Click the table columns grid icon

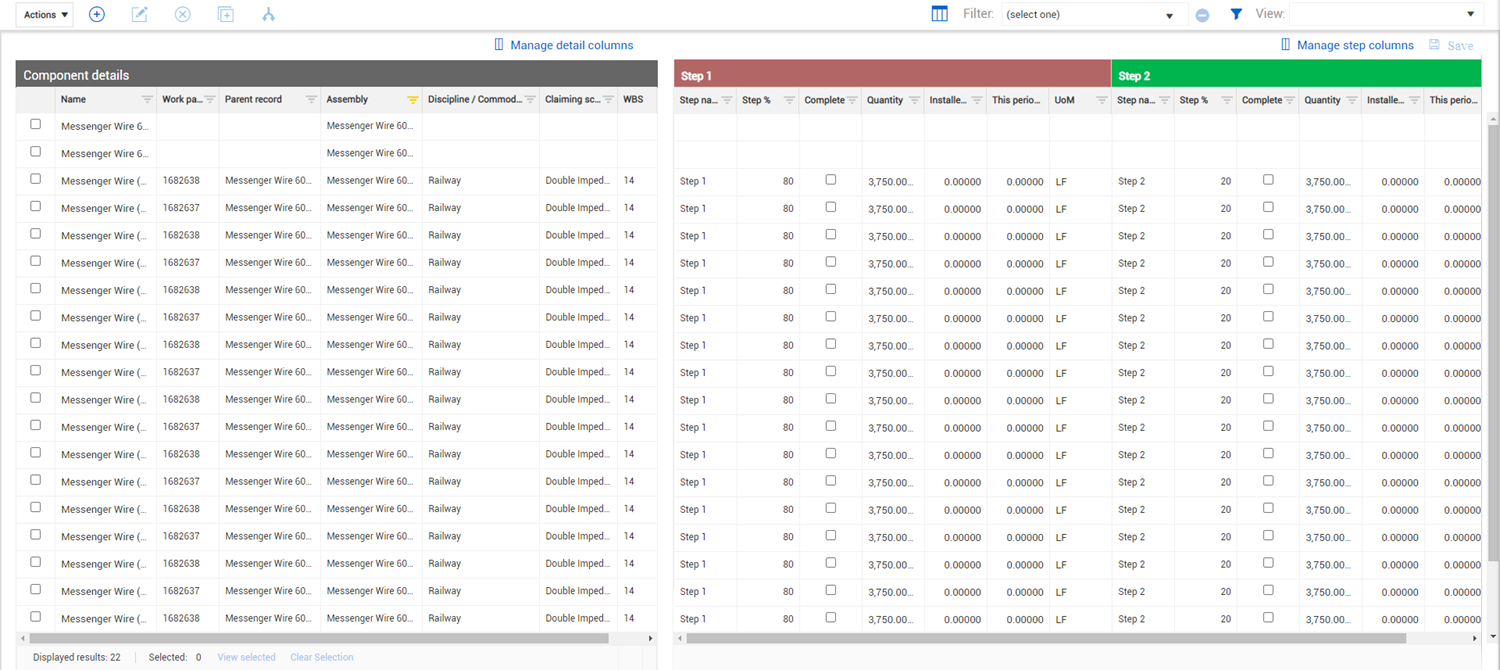pyautogui.click(x=939, y=14)
